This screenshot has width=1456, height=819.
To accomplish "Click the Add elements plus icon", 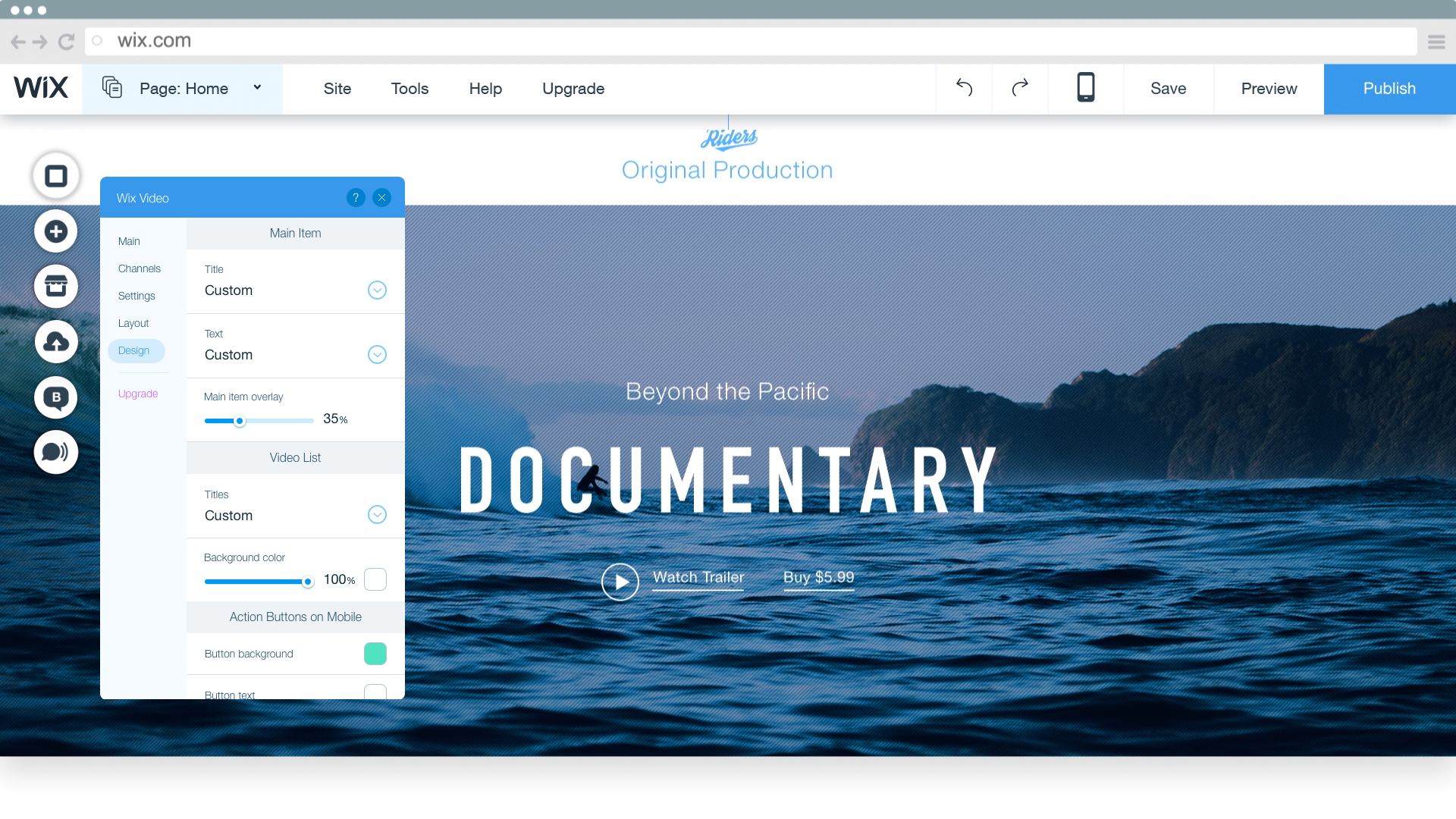I will 56,231.
